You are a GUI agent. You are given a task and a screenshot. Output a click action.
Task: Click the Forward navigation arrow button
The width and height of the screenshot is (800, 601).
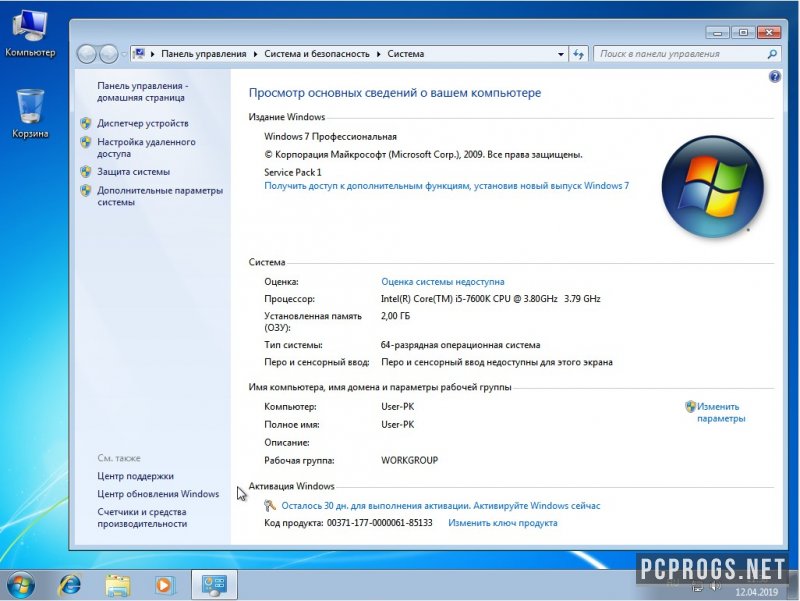(108, 54)
